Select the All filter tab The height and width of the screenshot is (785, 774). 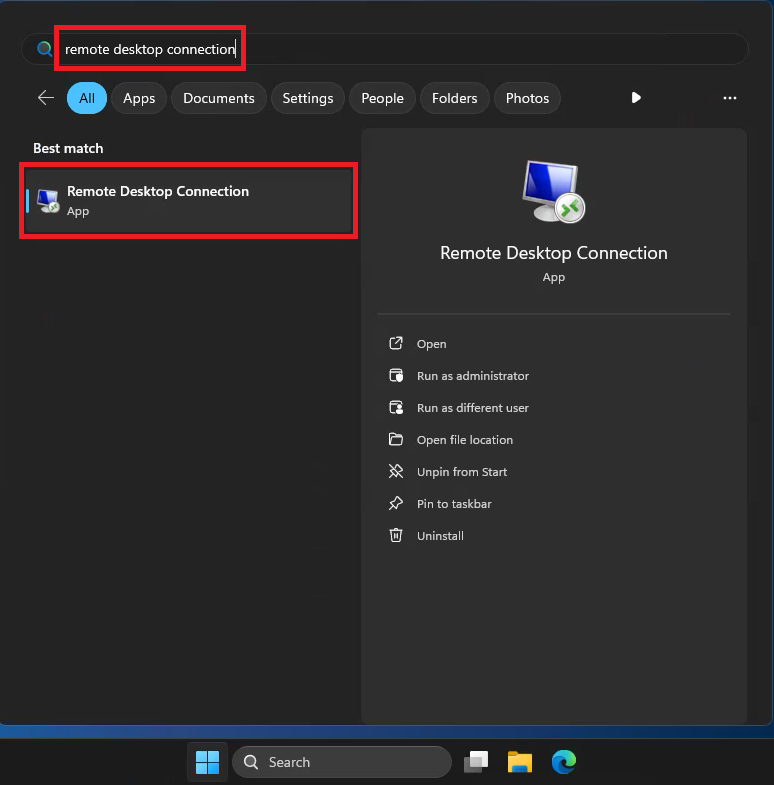click(x=87, y=98)
